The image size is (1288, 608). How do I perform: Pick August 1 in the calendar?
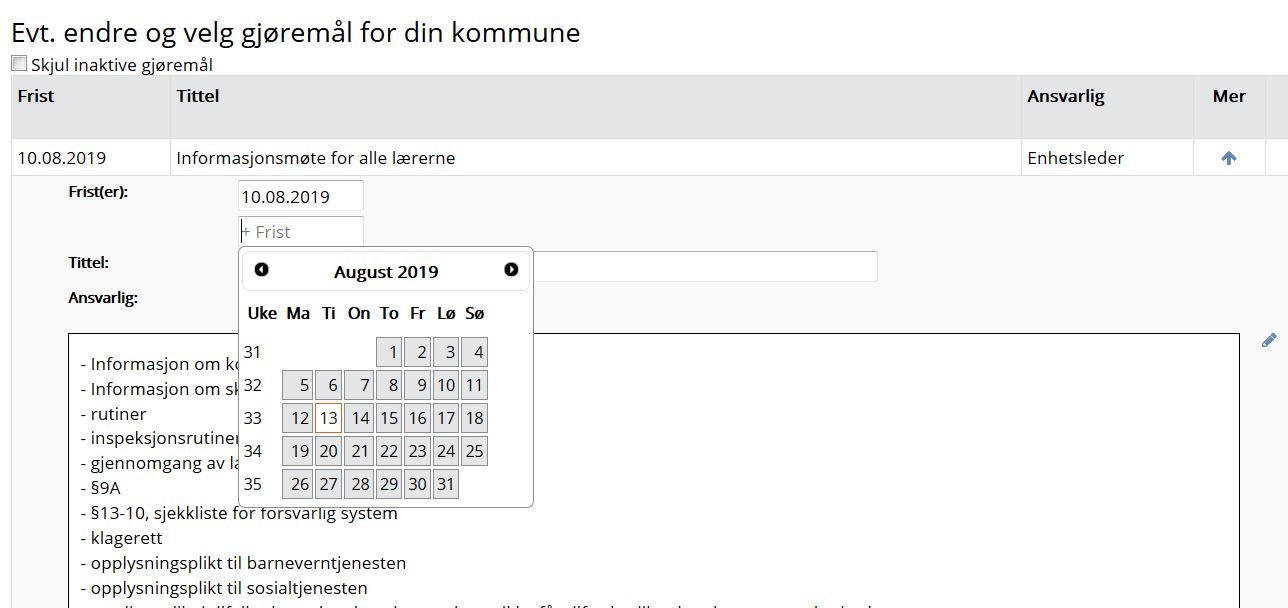coord(389,352)
